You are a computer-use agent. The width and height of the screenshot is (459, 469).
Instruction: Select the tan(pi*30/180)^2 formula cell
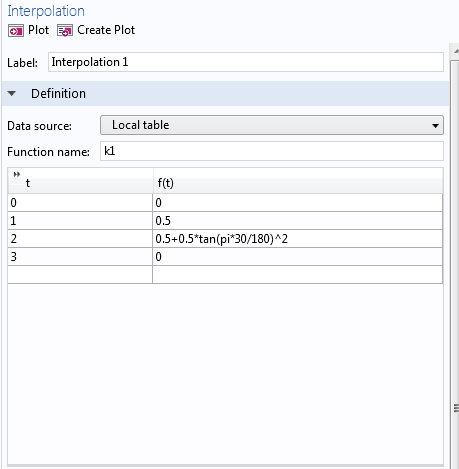coord(298,239)
